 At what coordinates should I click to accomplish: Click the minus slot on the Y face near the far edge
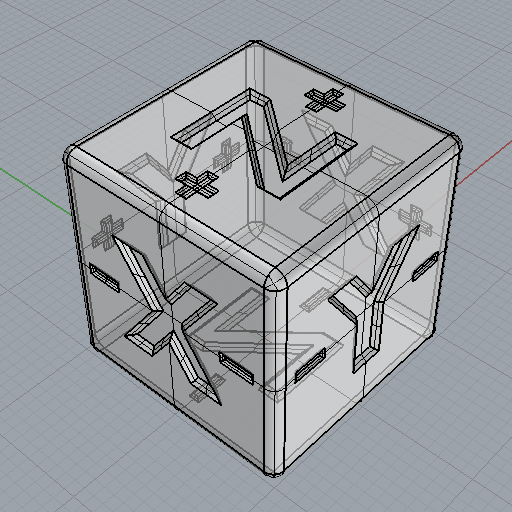426,266
